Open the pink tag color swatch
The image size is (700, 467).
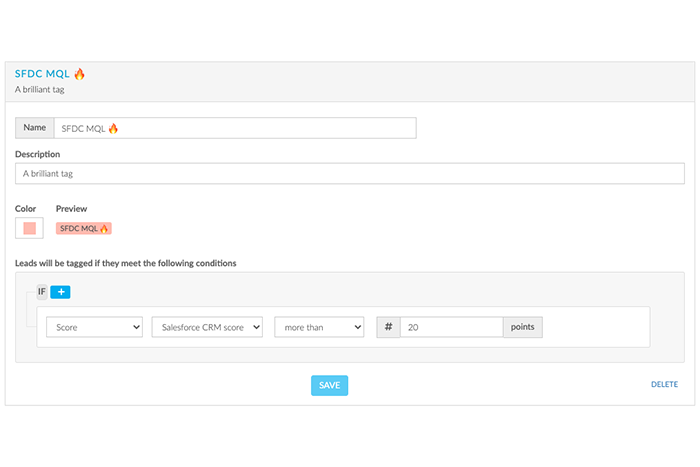point(29,228)
